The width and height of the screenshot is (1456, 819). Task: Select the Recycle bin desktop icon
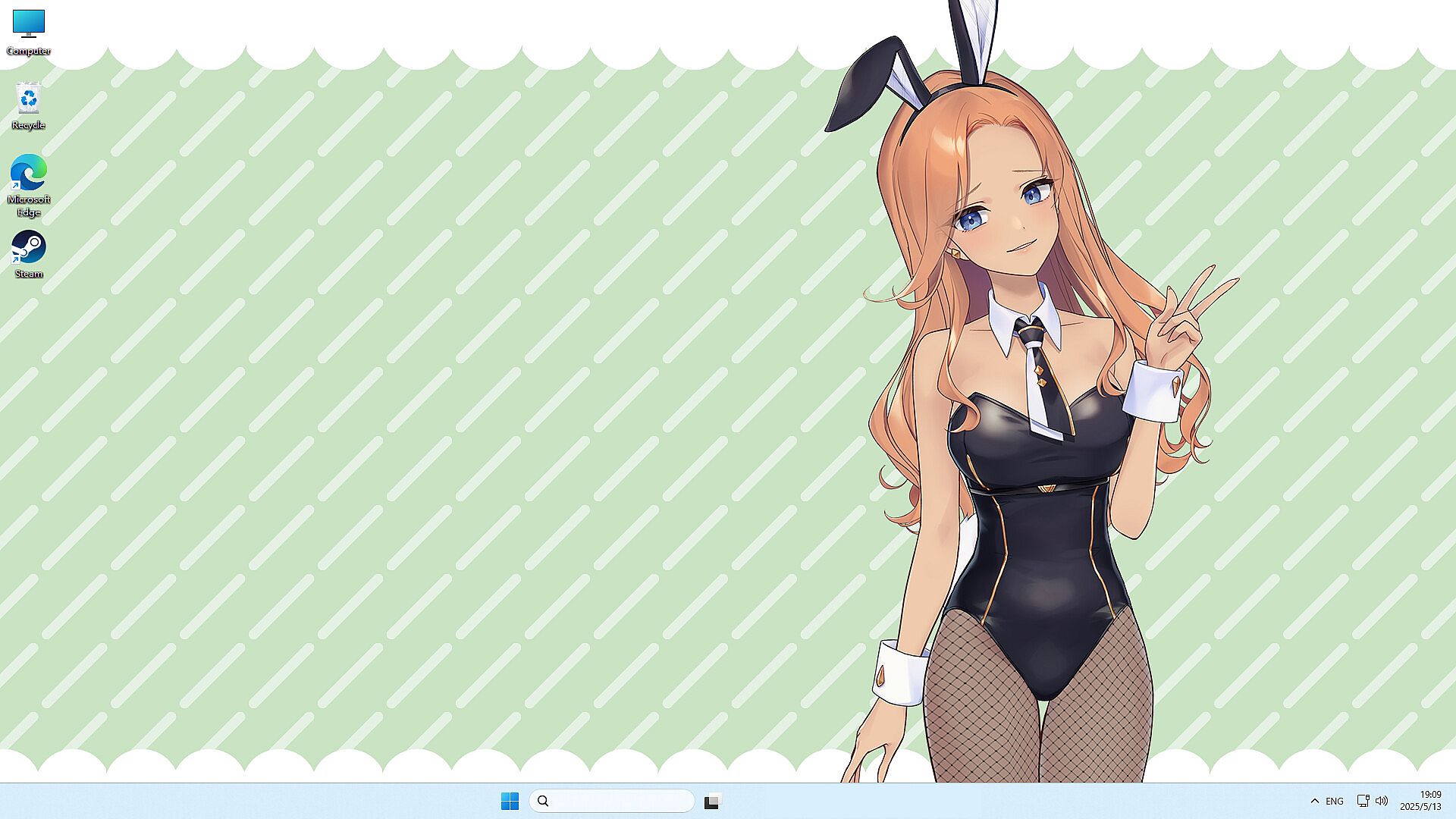pyautogui.click(x=29, y=98)
